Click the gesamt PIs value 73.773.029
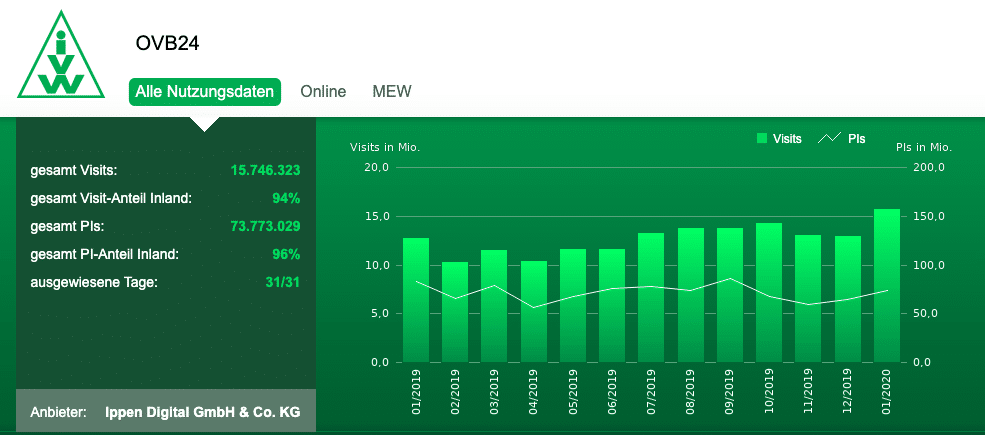 (x=265, y=226)
